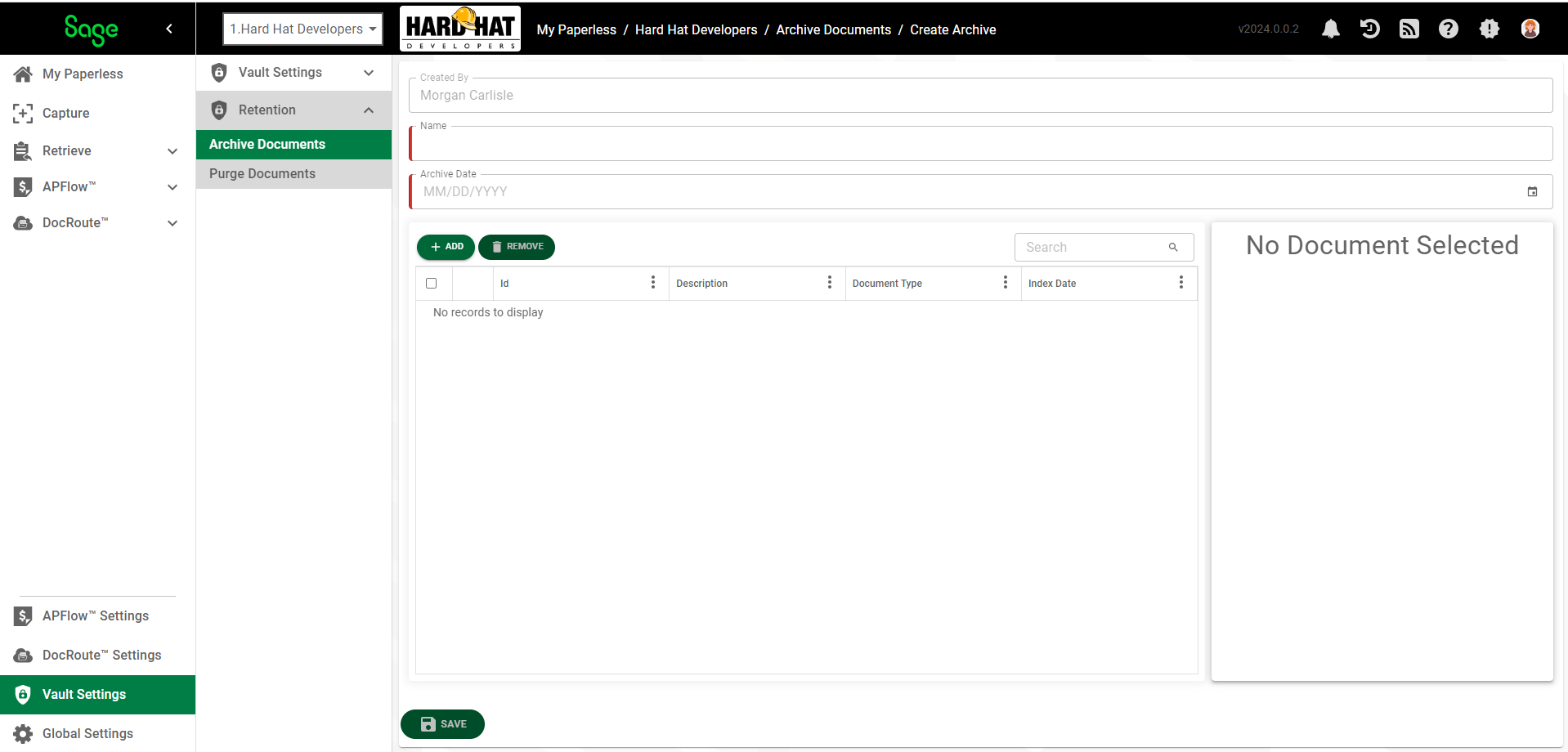
Task: Sort by the Id column header
Action: (x=504, y=283)
